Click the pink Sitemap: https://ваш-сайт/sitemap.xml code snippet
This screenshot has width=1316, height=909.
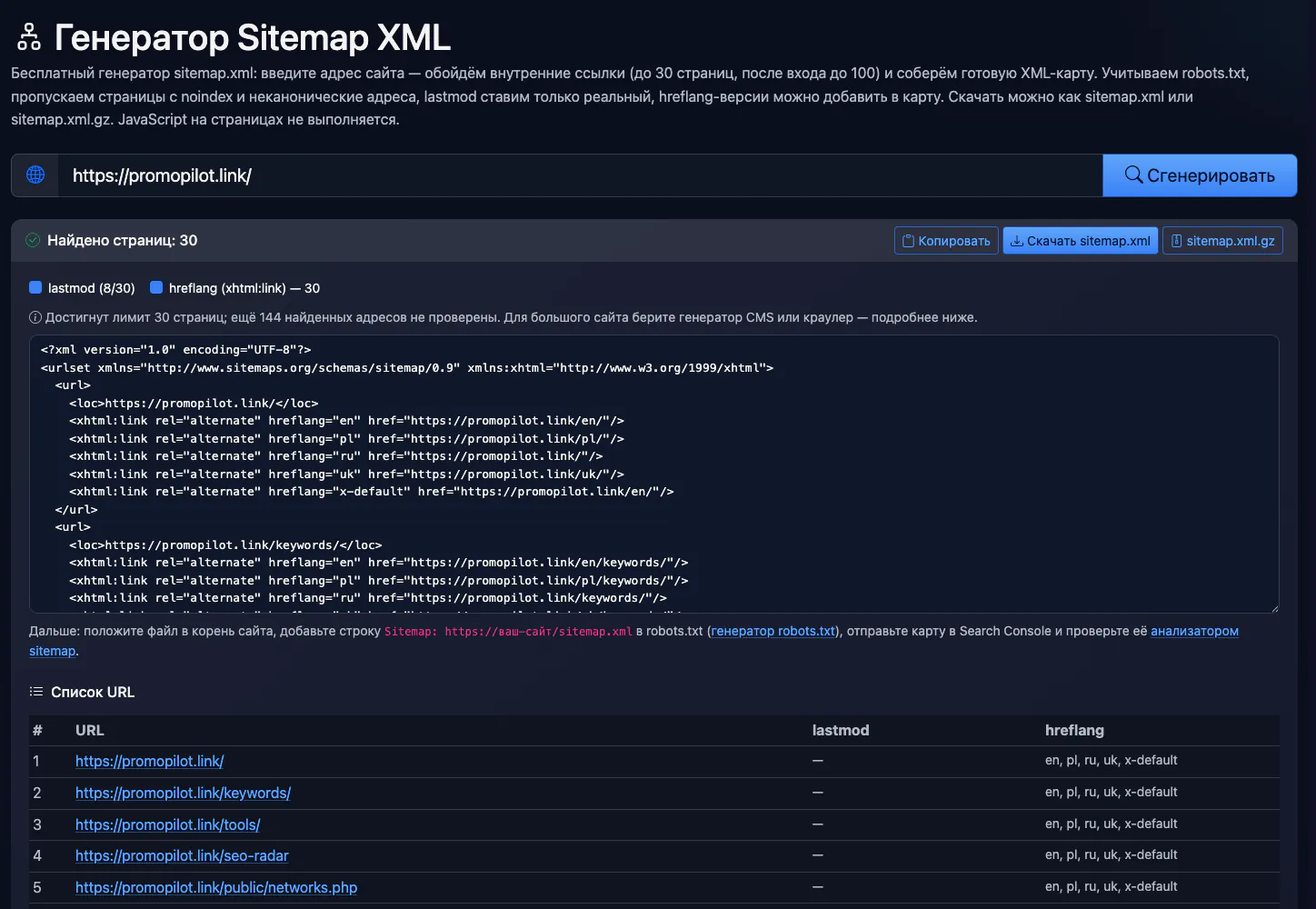[508, 631]
